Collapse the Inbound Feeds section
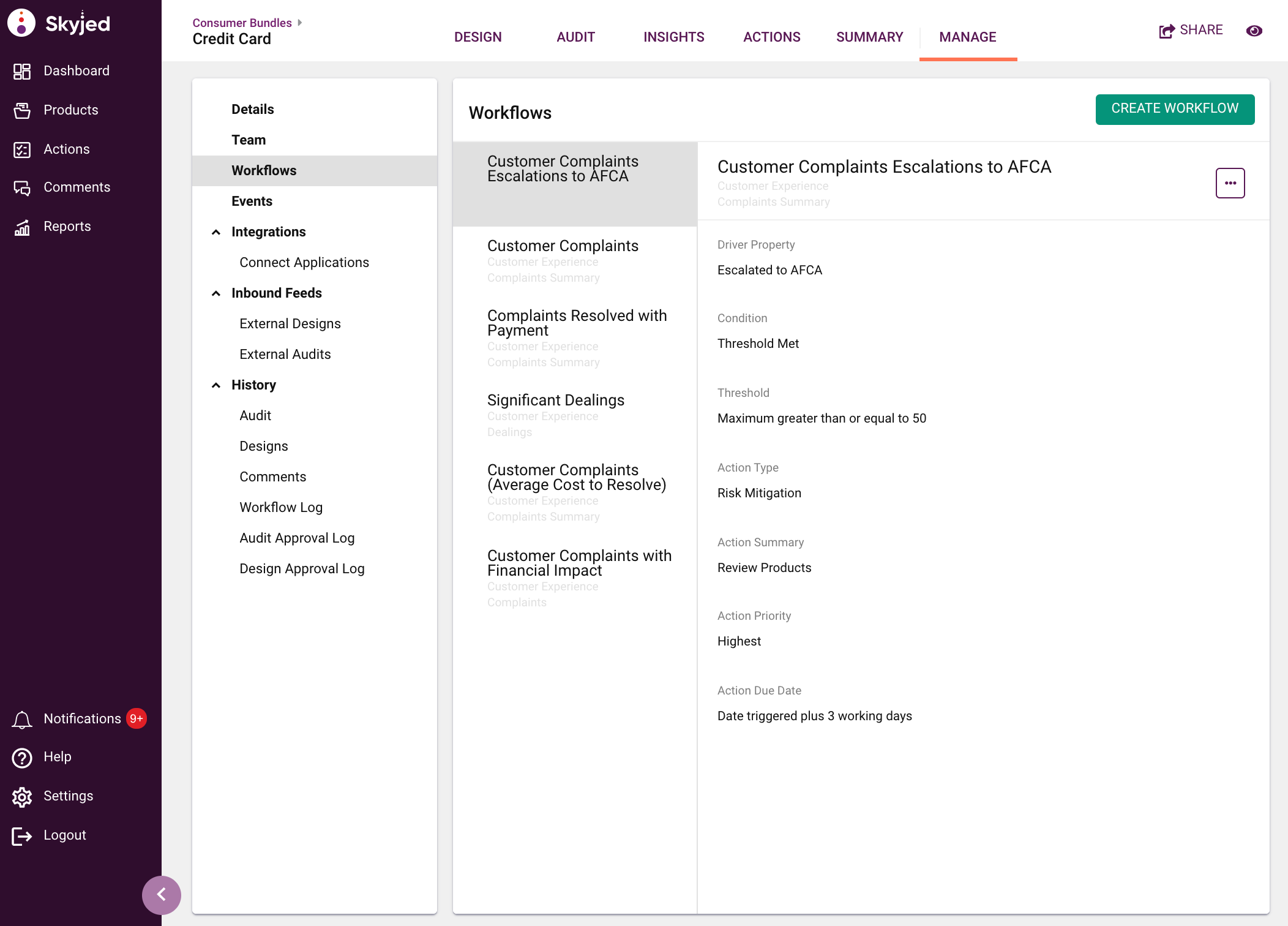 click(x=217, y=293)
